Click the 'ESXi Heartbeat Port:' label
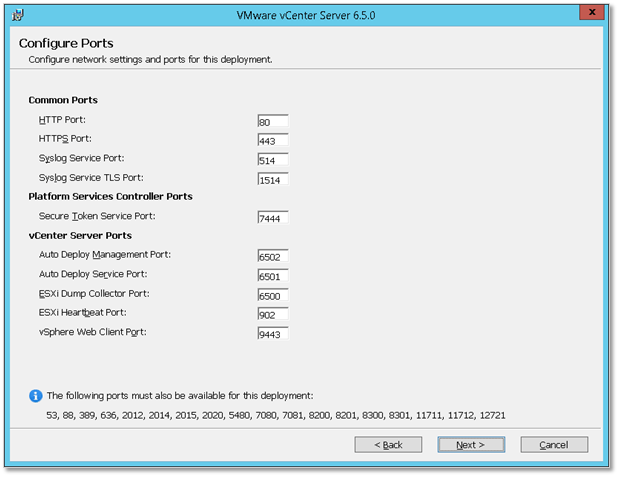Image resolution: width=619 pixels, height=477 pixels. [83, 312]
